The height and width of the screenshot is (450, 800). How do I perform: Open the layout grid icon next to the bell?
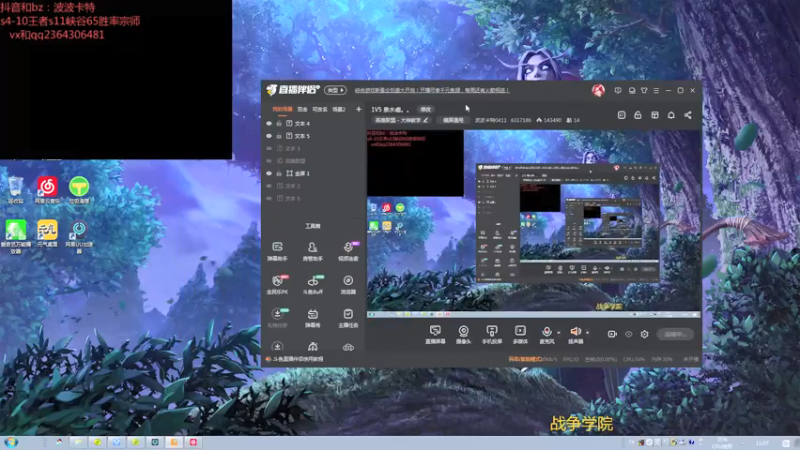coord(655,115)
